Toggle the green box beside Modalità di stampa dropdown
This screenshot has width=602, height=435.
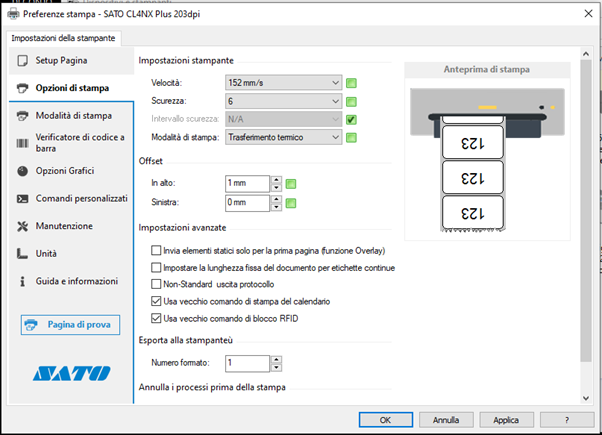(351, 137)
